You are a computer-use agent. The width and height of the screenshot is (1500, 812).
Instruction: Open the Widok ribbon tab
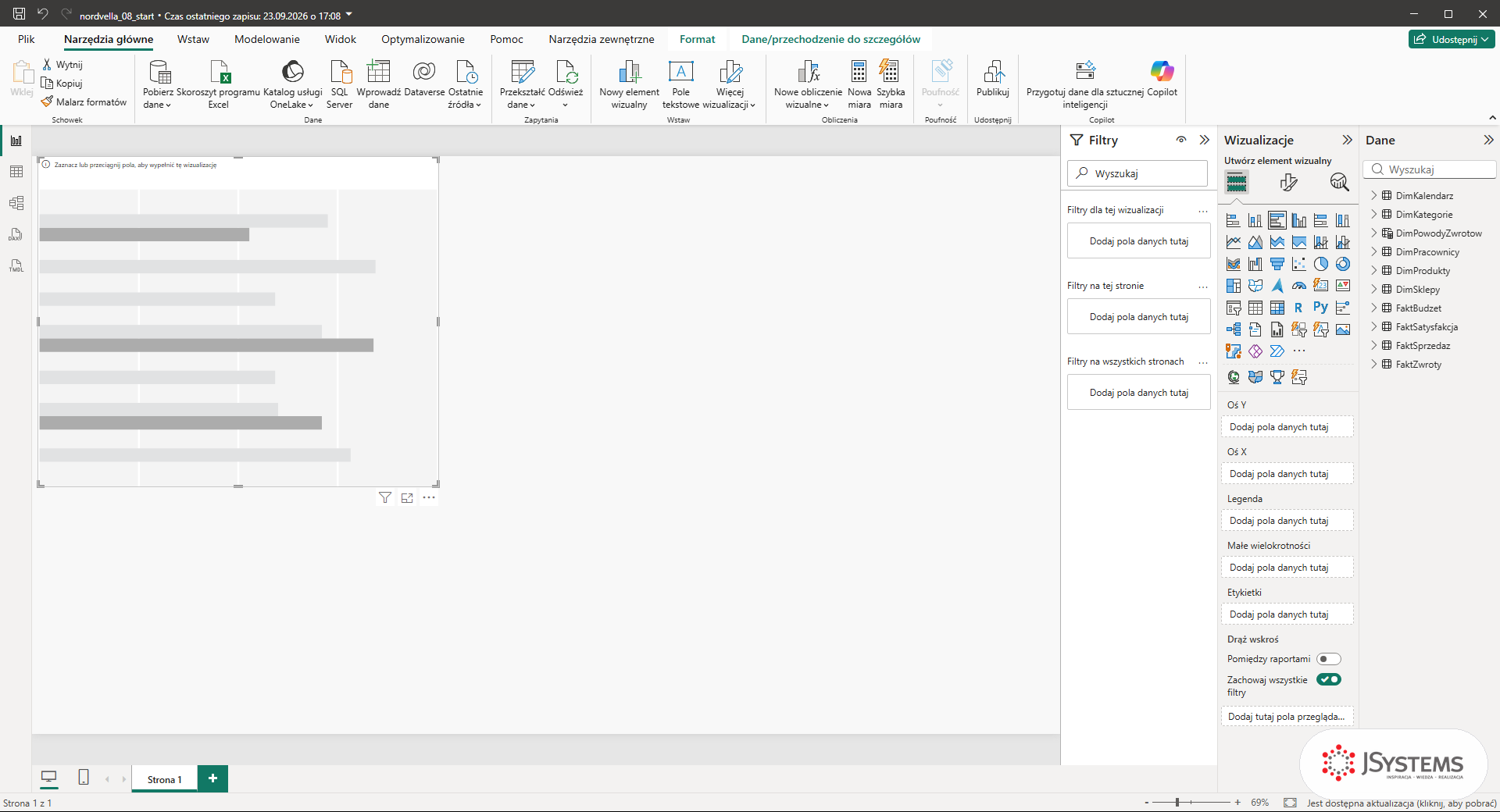click(341, 39)
